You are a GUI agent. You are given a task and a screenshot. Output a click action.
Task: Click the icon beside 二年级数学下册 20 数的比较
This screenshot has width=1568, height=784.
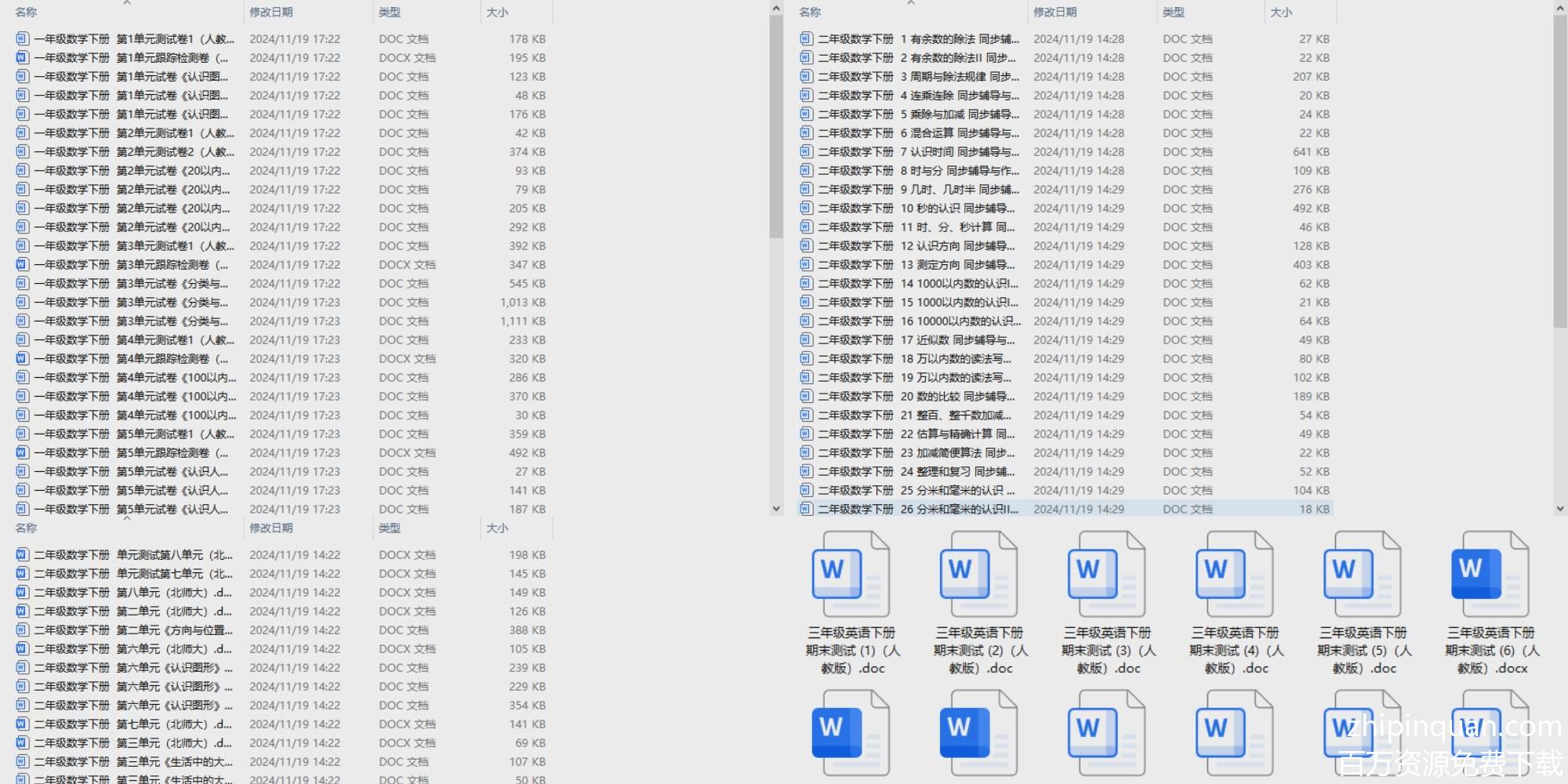[x=806, y=396]
